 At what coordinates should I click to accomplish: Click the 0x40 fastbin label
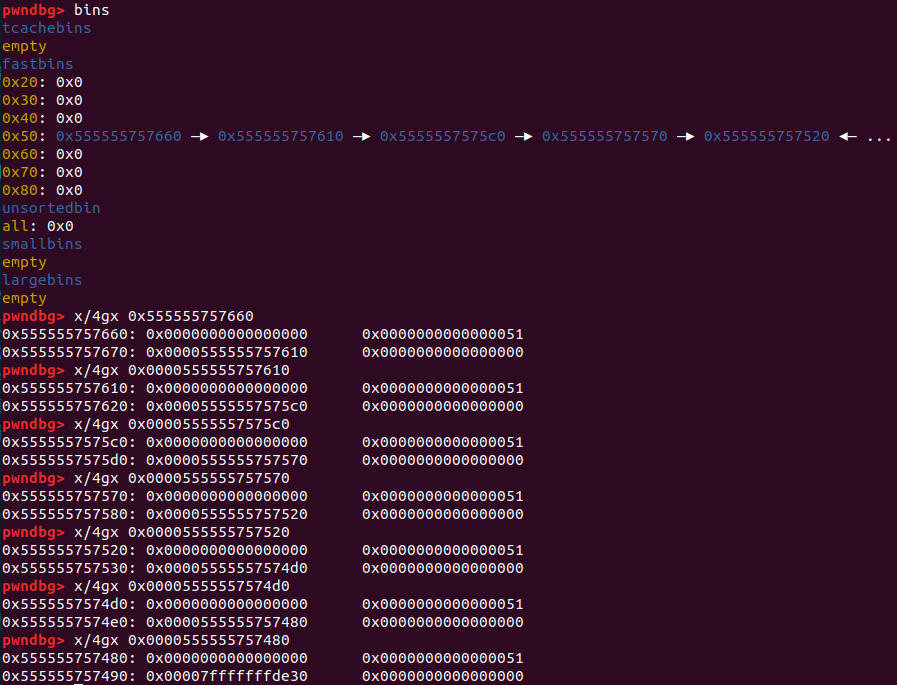(20, 118)
